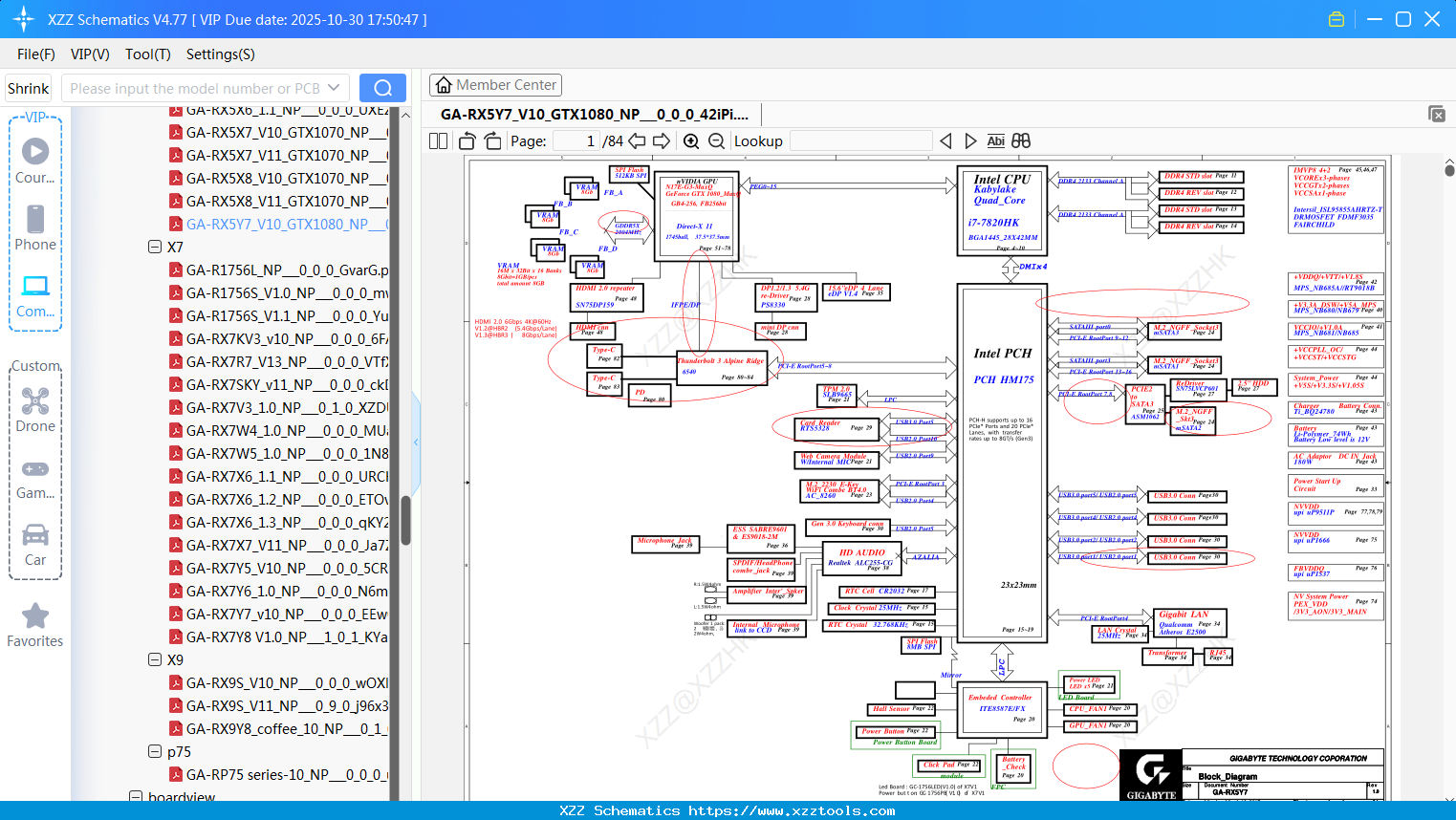
Task: Toggle the two-page split view icon
Action: pyautogui.click(x=439, y=141)
